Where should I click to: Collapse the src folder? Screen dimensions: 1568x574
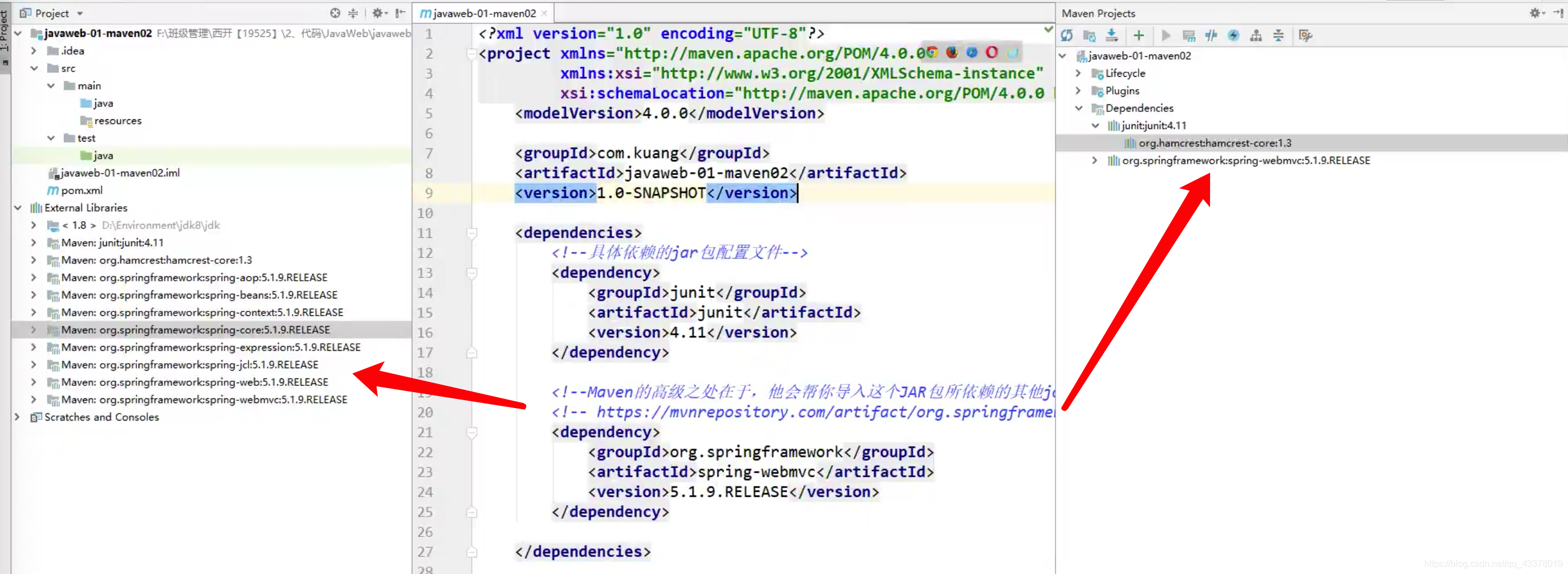(34, 68)
